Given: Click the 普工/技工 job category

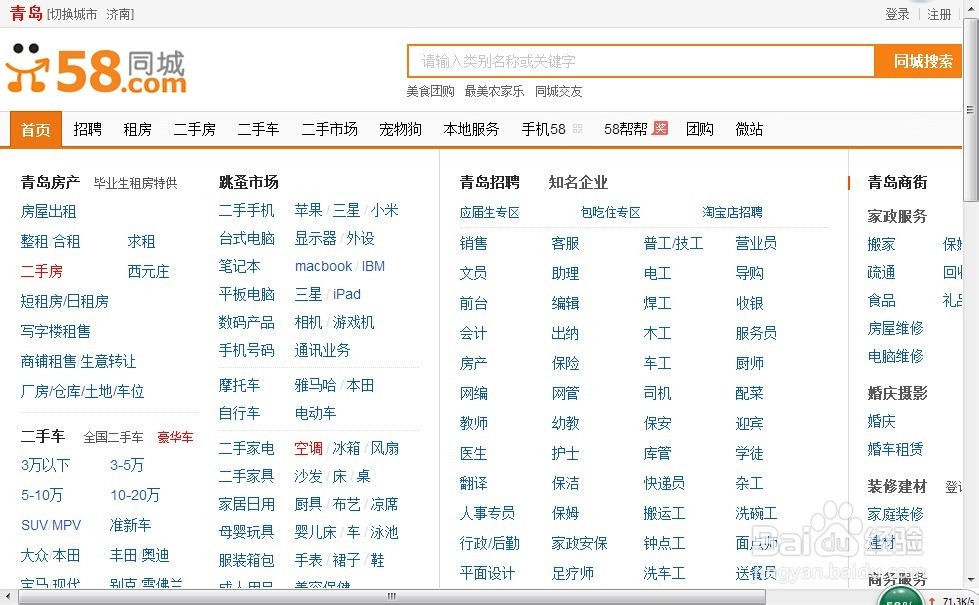Looking at the screenshot, I should pos(673,243).
